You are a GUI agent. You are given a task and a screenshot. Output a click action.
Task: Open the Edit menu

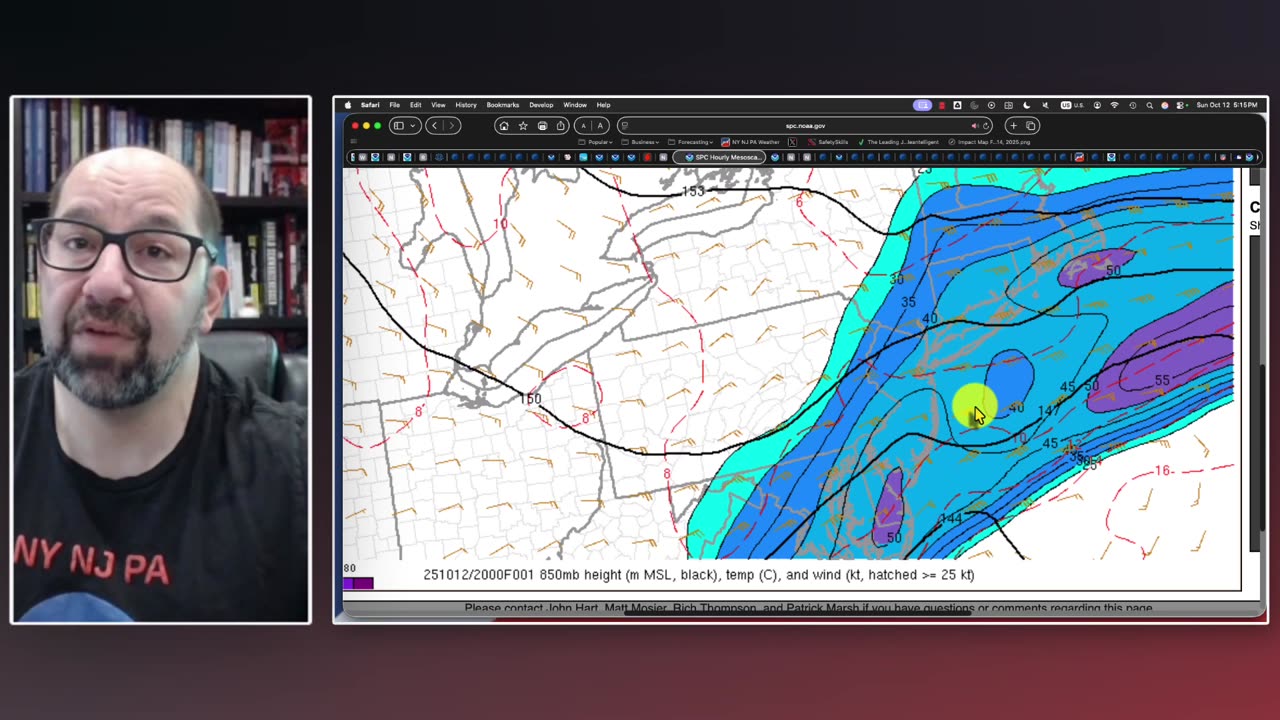click(x=415, y=105)
